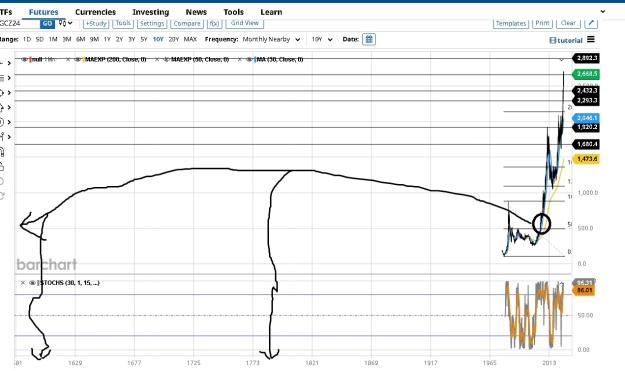This screenshot has width=625, height=371.
Task: Click the orange 86.01 stochastic label
Action: [x=584, y=291]
